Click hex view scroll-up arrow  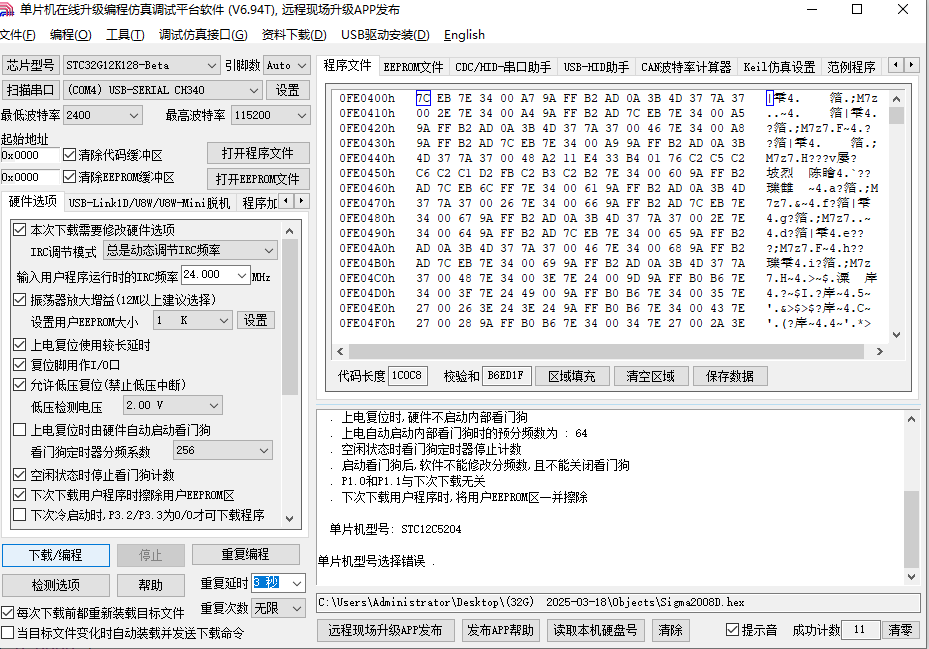point(896,99)
